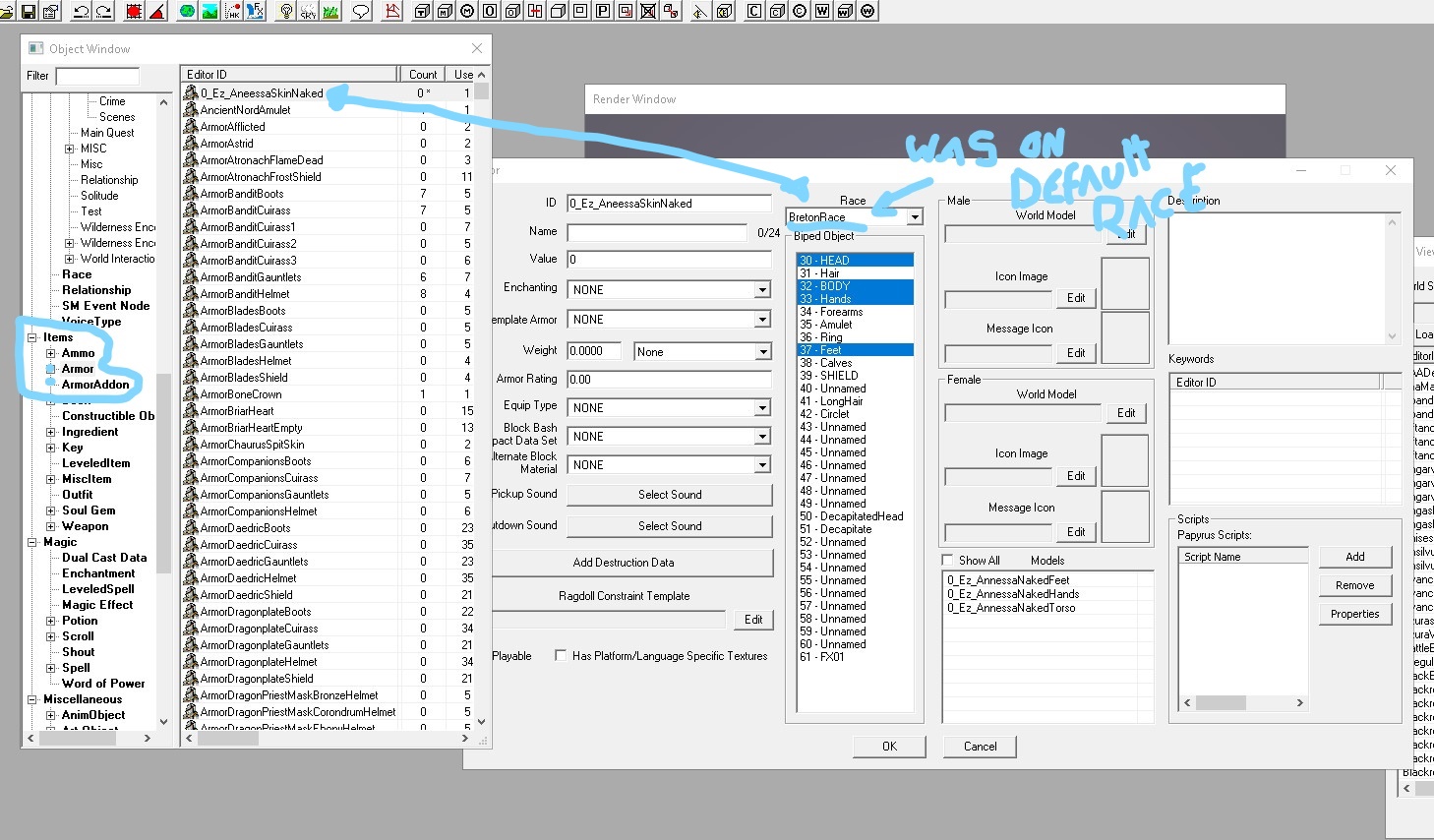Click the green globe World icon
The width and height of the screenshot is (1434, 840).
pos(187,11)
